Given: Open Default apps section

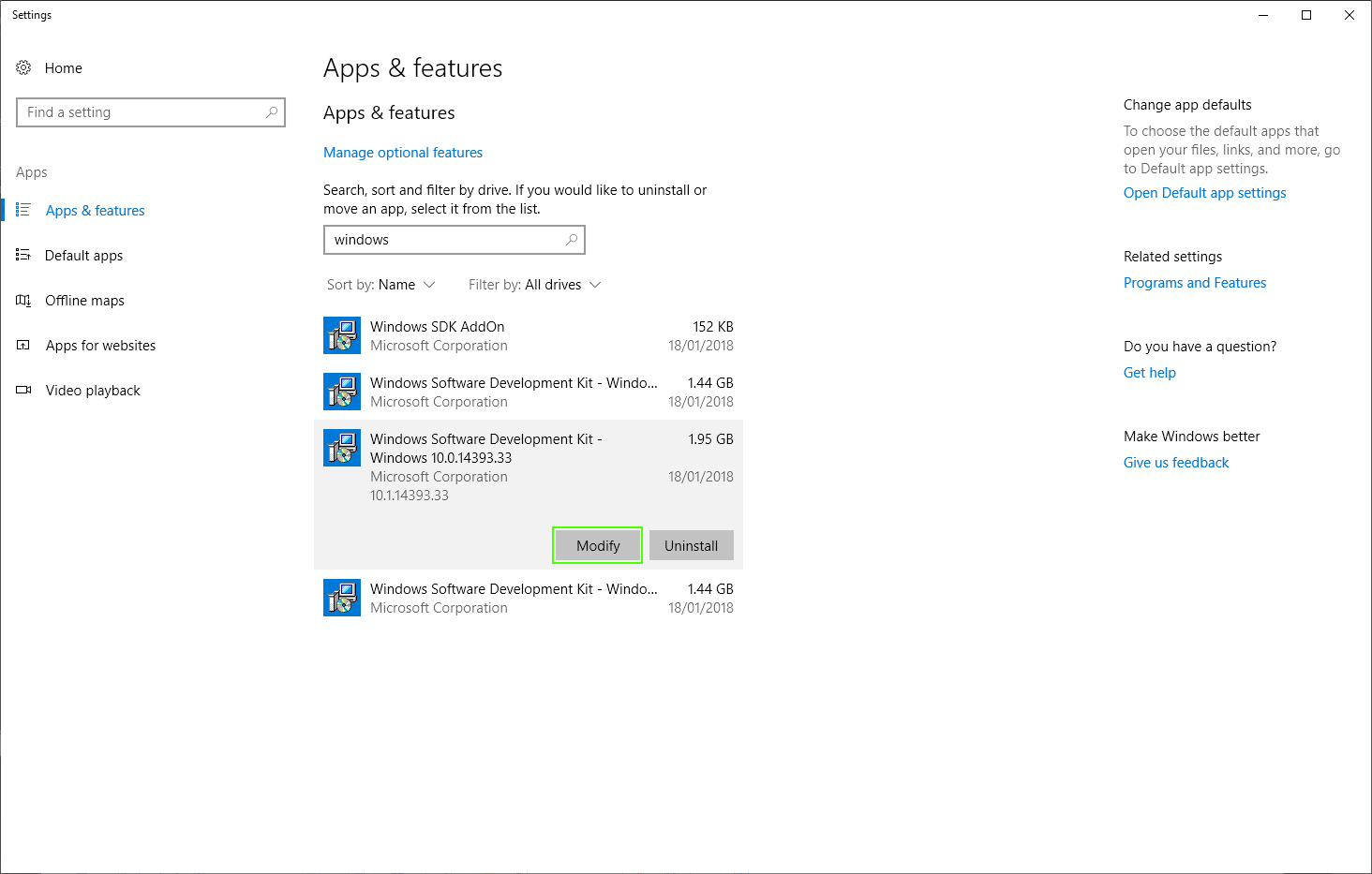Looking at the screenshot, I should tap(83, 255).
